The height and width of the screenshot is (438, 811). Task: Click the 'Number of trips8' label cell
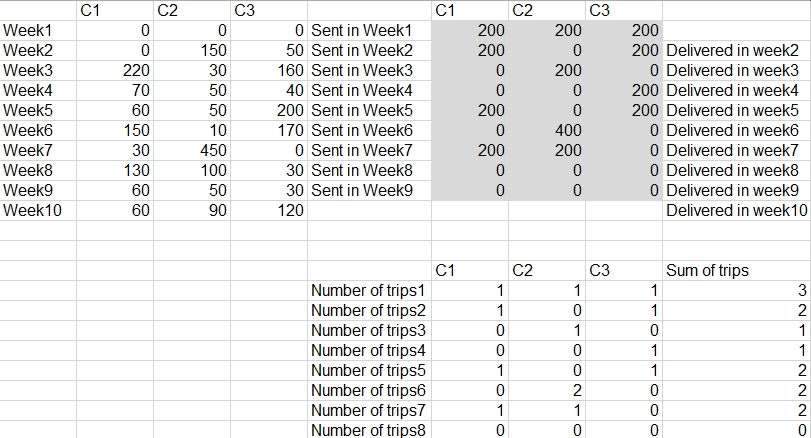coord(369,430)
